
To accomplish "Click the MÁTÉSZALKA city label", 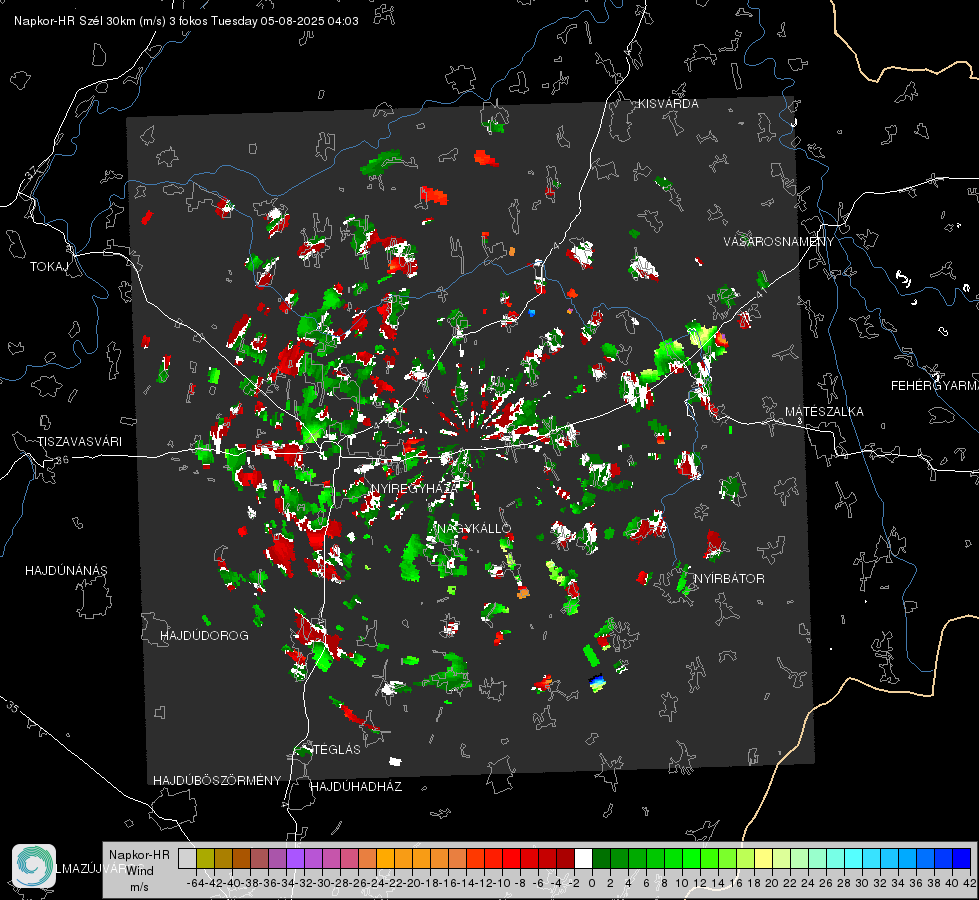I will point(824,412).
